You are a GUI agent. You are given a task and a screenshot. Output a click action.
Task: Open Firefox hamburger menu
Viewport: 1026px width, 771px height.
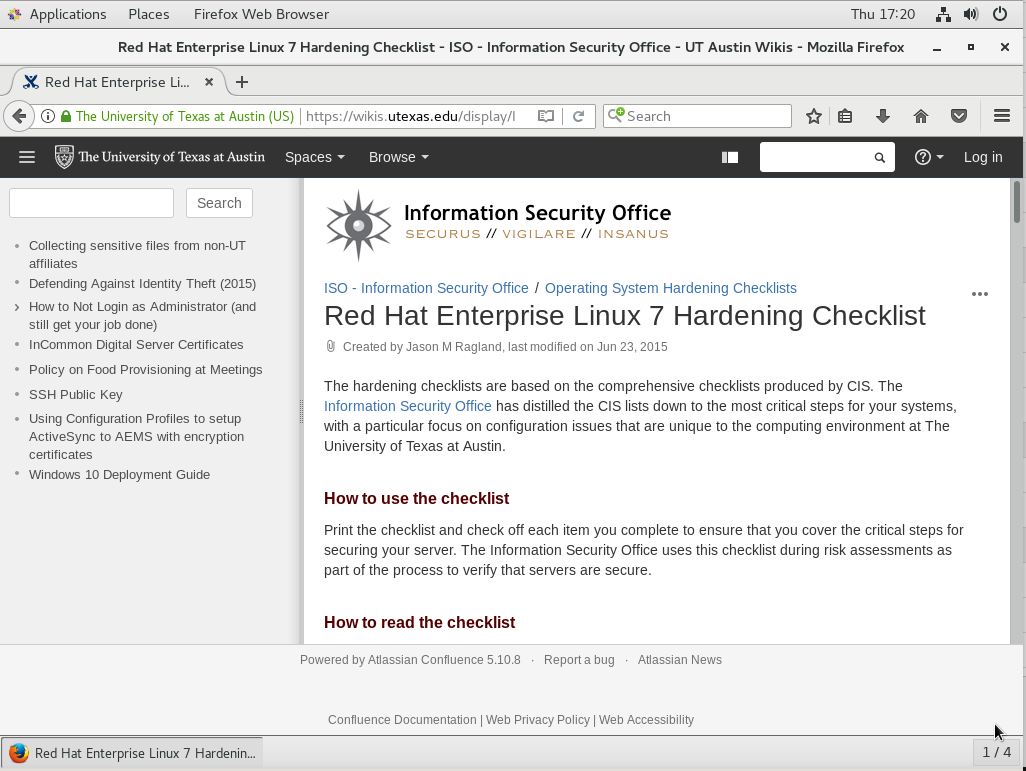point(1002,117)
